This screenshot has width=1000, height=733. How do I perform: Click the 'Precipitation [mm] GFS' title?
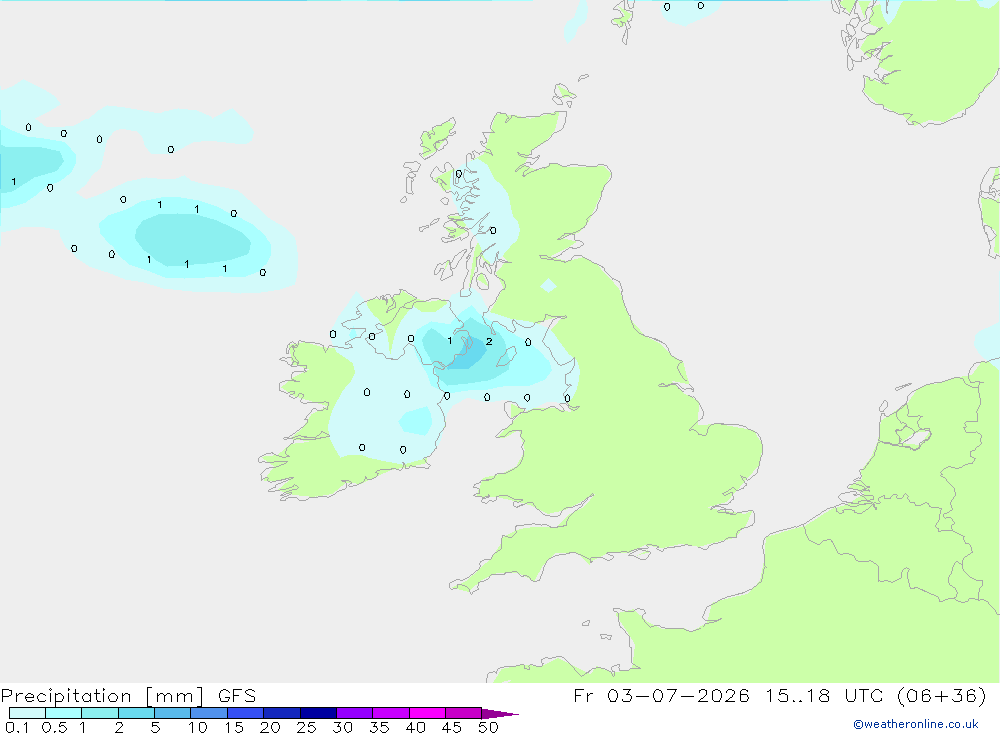(128, 695)
